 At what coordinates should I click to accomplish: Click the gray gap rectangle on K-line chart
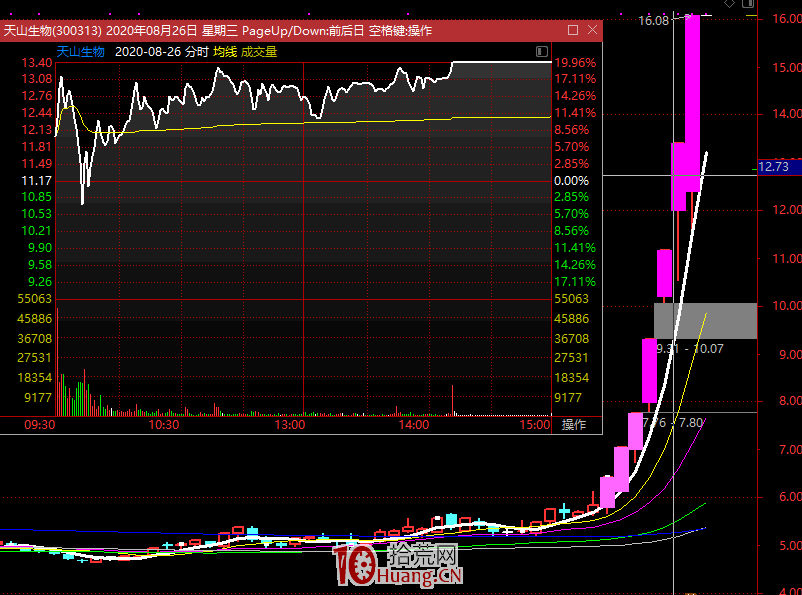point(705,321)
